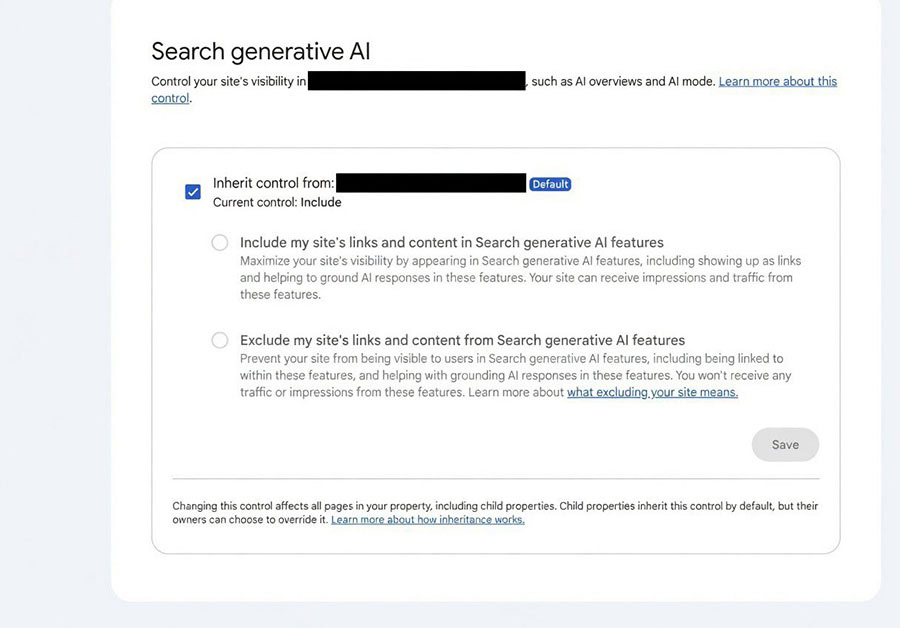Click the Exclude option's title label
This screenshot has height=628, width=900.
(x=462, y=340)
